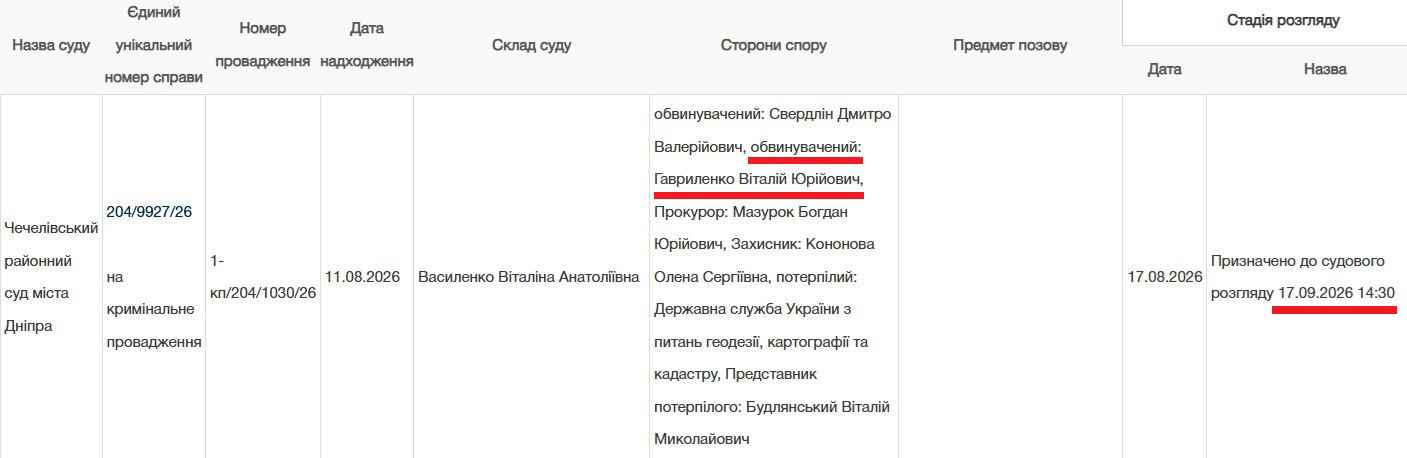1407x458 pixels.
Task: Click the 'Склад суду' column header
Action: (532, 46)
